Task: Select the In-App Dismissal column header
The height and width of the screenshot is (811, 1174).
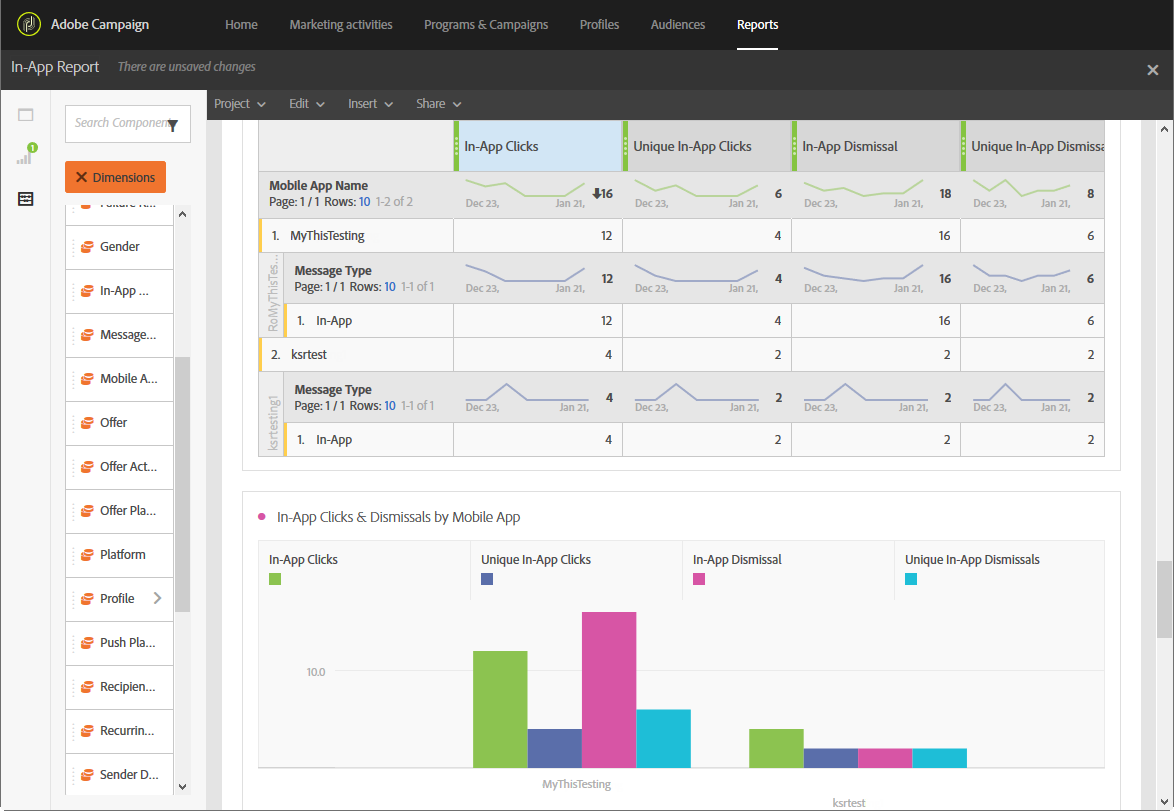Action: (877, 146)
